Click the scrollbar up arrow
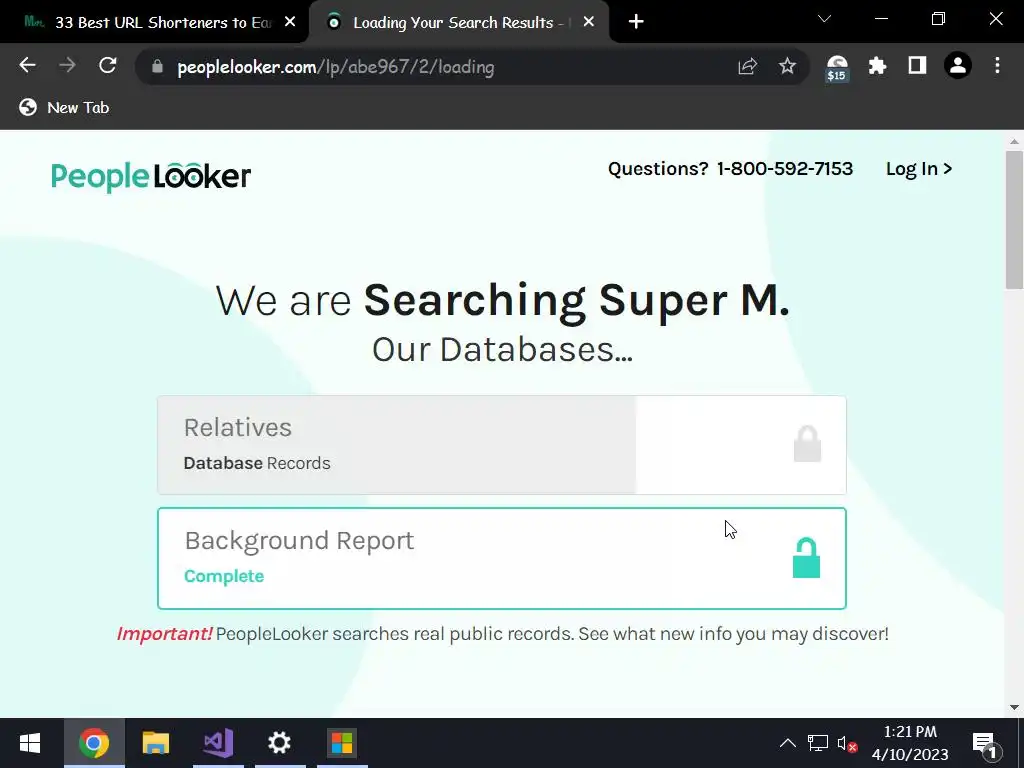Image resolution: width=1024 pixels, height=768 pixels. coord(1014,141)
